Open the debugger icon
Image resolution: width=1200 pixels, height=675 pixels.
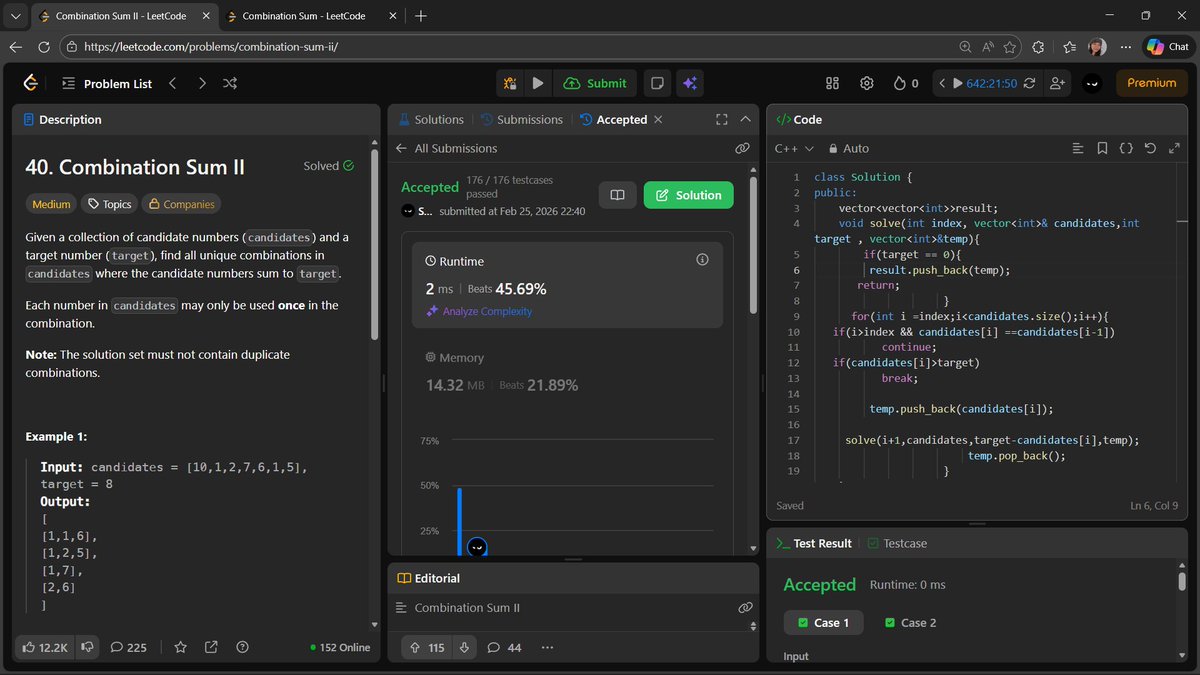point(510,83)
